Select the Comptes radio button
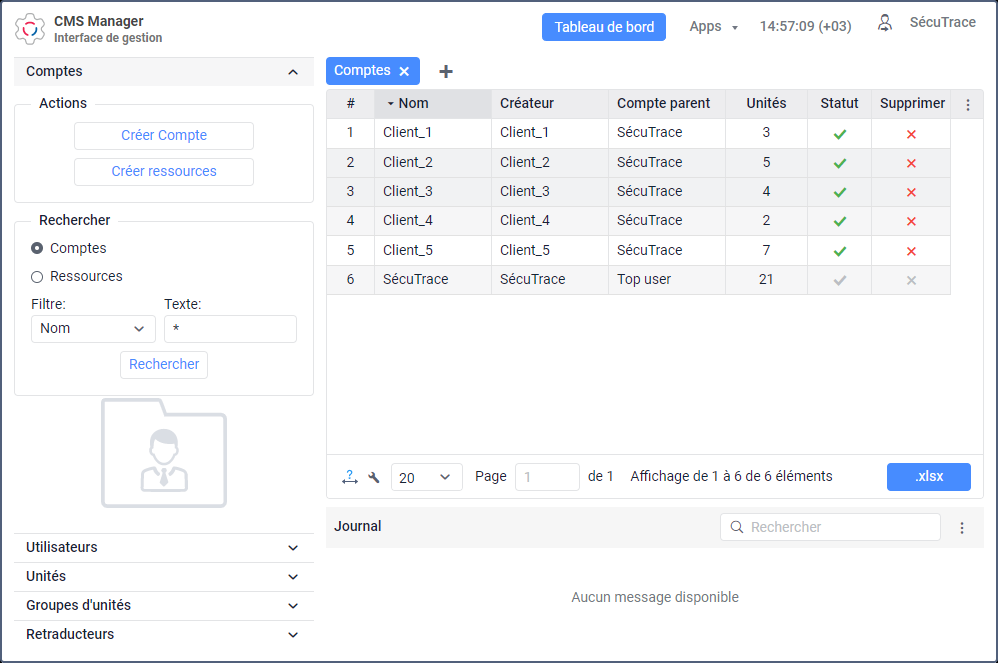 click(37, 248)
